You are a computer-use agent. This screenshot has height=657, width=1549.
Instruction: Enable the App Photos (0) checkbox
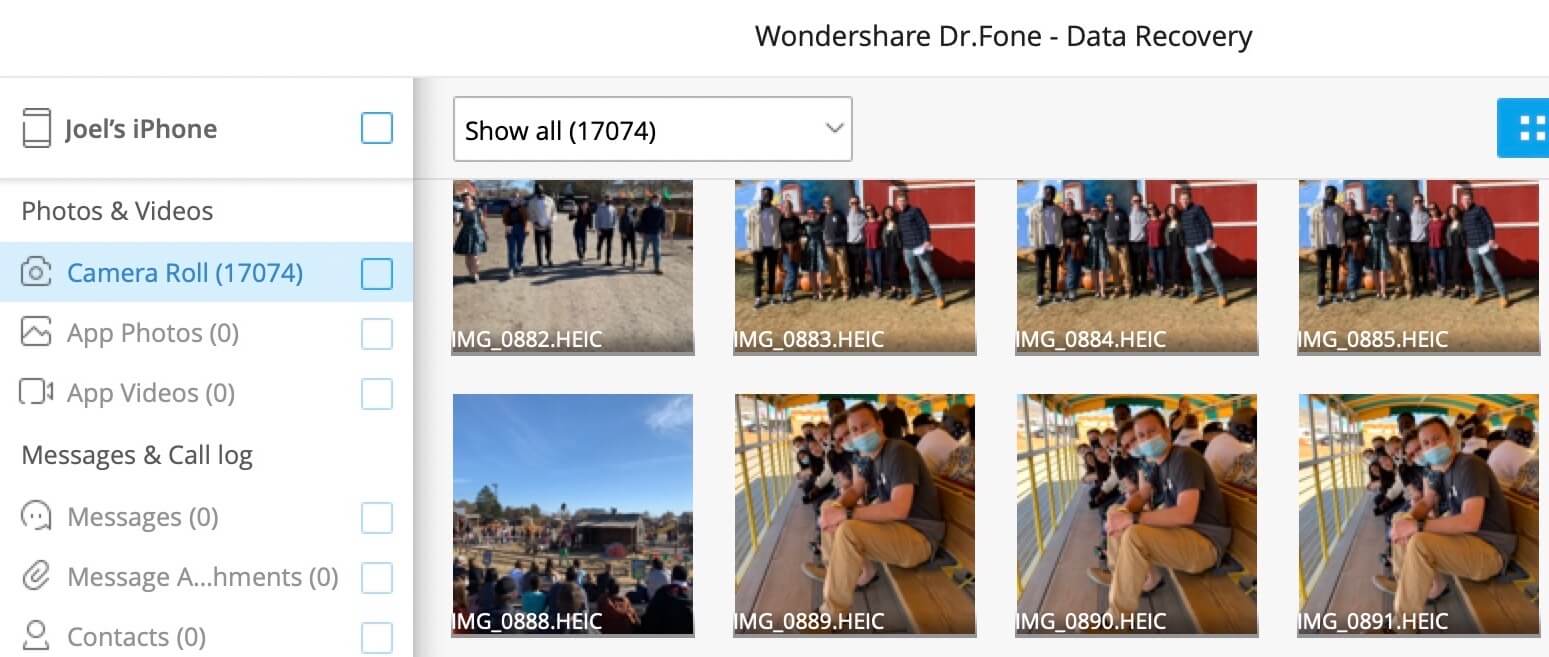[x=377, y=333]
